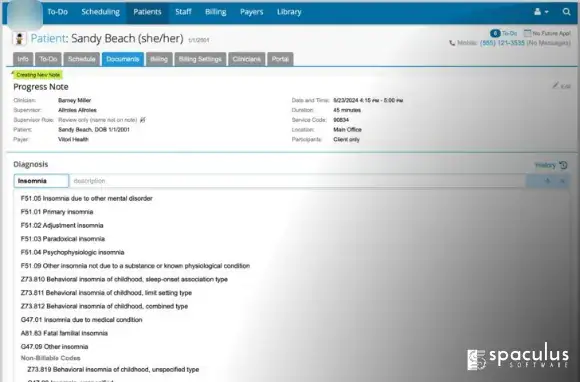Switch to the Schedule tab

click(x=81, y=59)
